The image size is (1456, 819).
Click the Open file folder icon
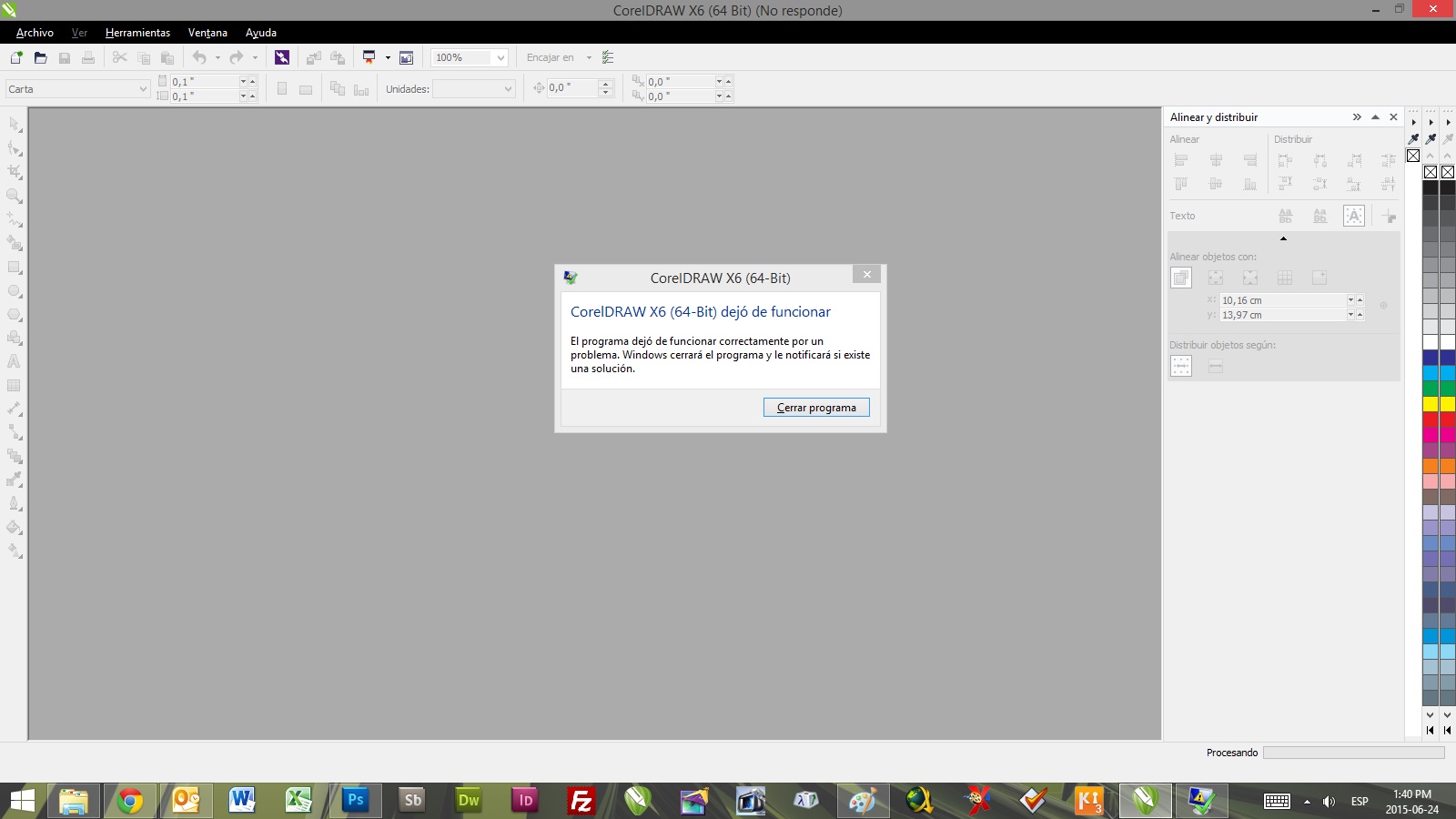point(41,57)
